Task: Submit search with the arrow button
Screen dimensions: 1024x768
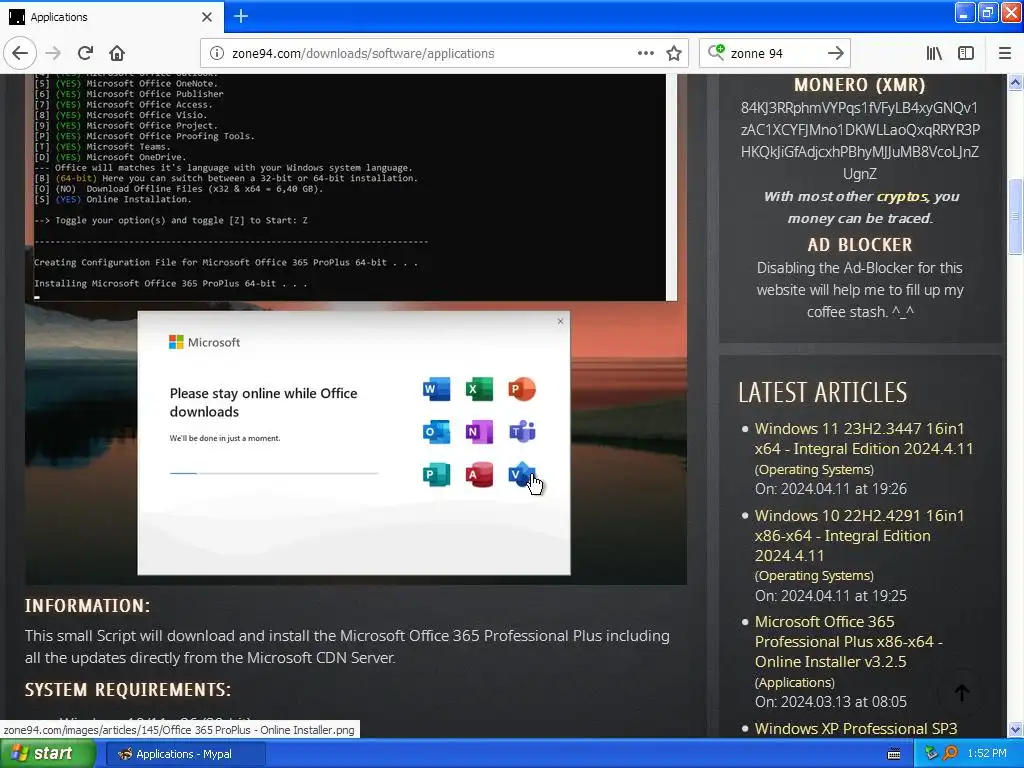Action: [835, 53]
